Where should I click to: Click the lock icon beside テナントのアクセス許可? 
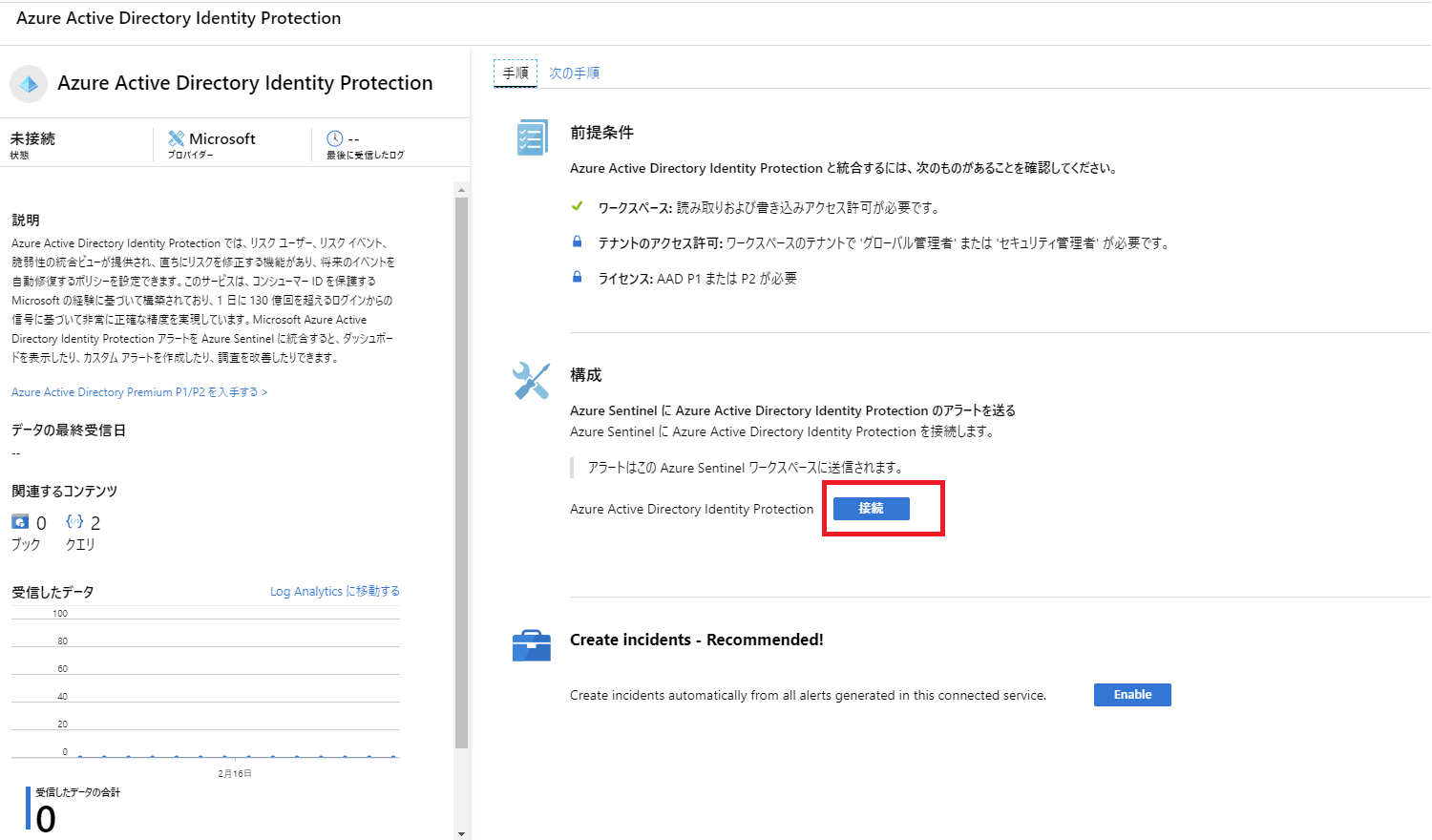click(577, 241)
